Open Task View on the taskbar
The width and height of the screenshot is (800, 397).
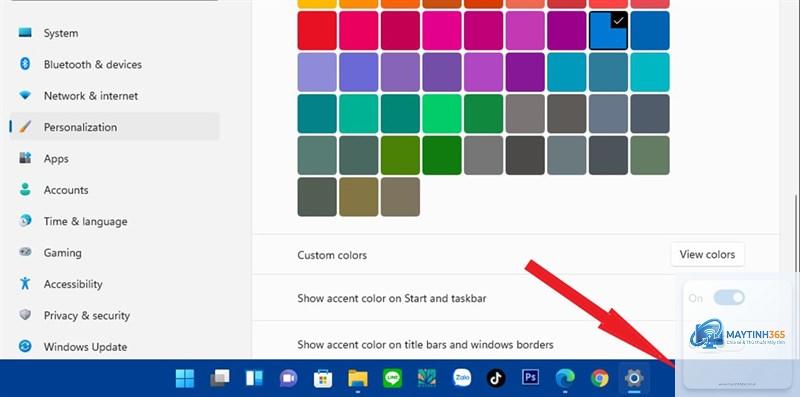[x=220, y=378]
